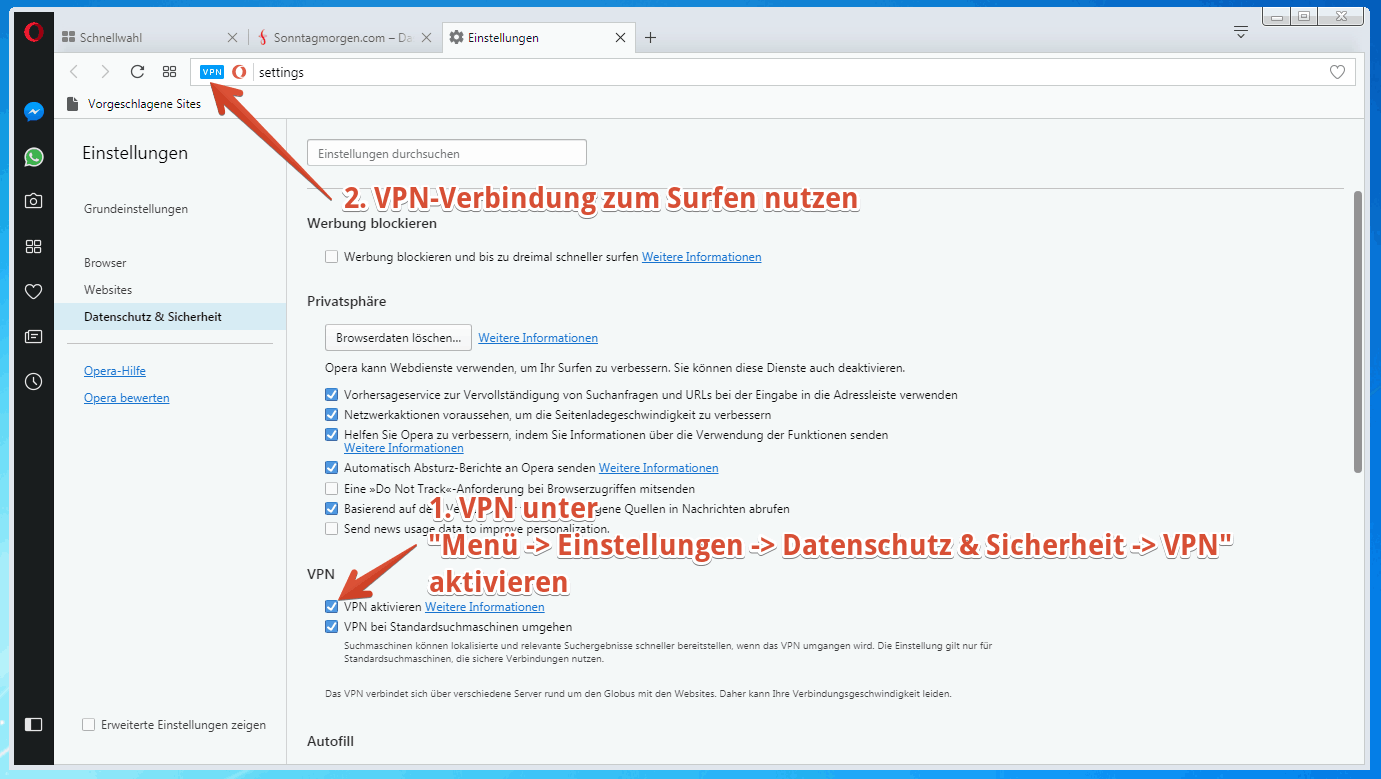The image size is (1381, 779).
Task: Click the settings page vertical scrollbar
Action: (1357, 330)
